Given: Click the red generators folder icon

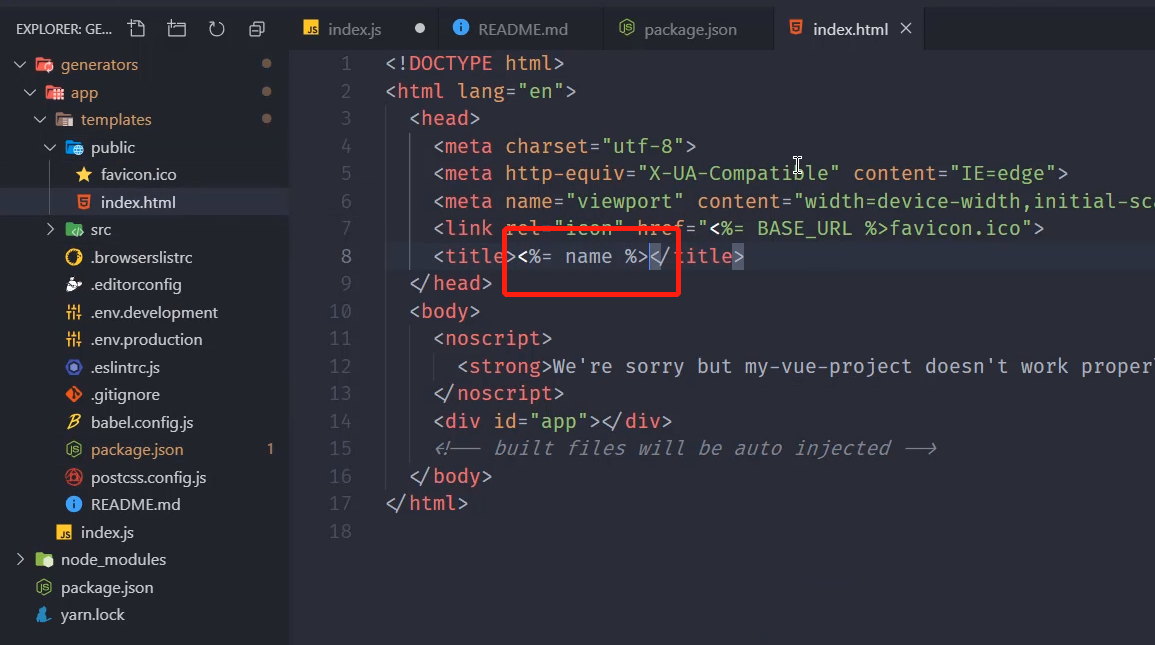Looking at the screenshot, I should 44,65.
